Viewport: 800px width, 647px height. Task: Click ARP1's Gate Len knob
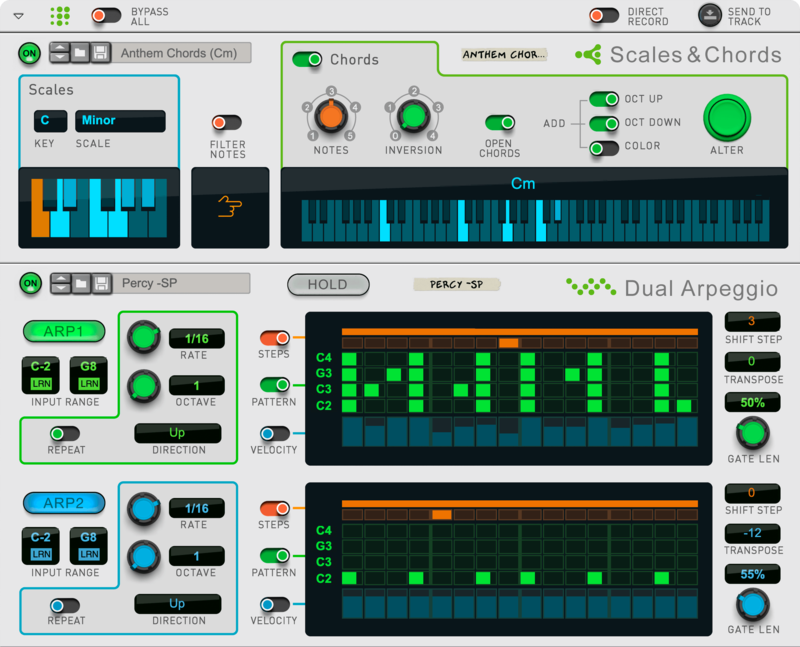[x=752, y=432]
